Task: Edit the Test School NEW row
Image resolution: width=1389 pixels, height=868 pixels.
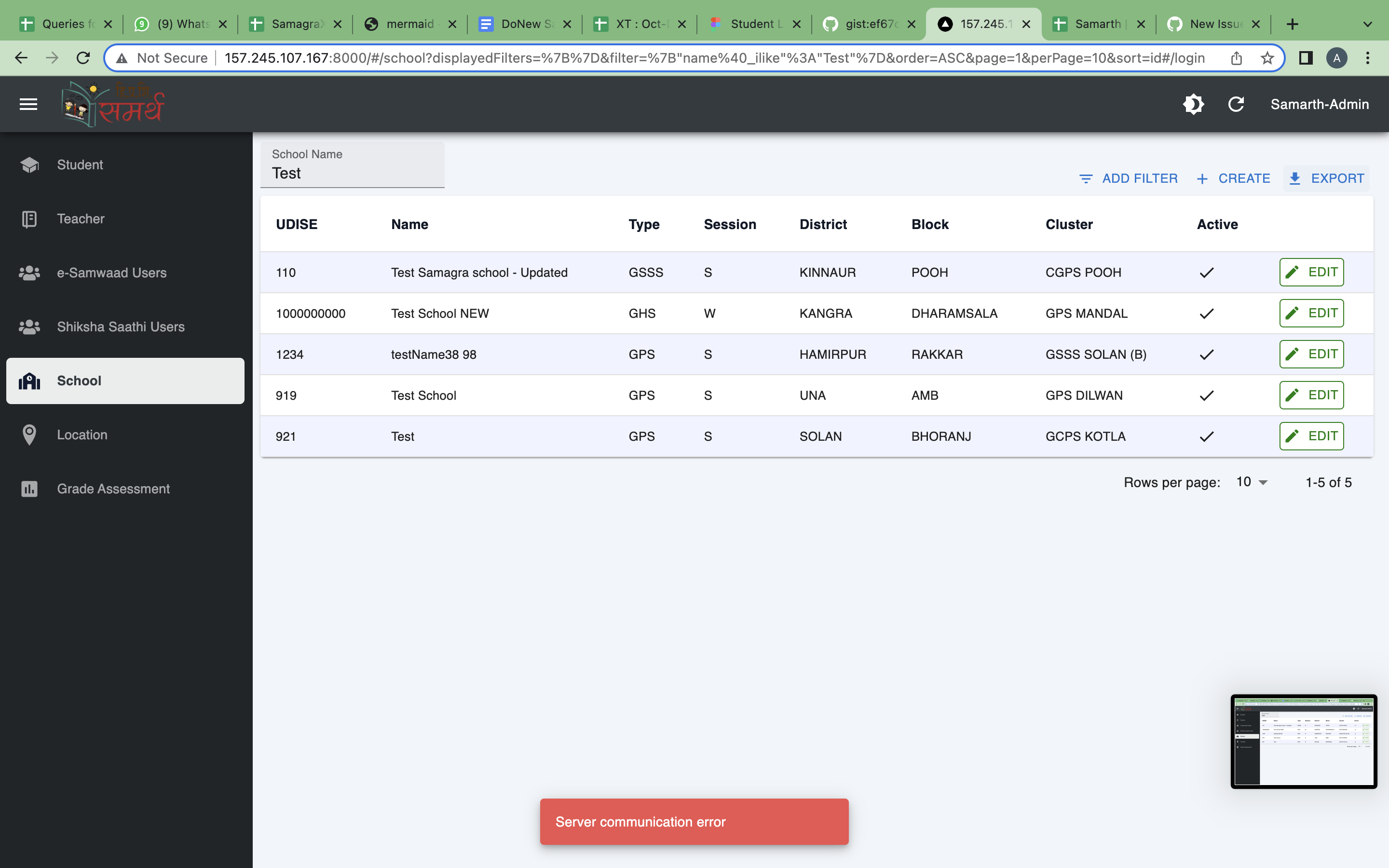Action: coord(1311,313)
